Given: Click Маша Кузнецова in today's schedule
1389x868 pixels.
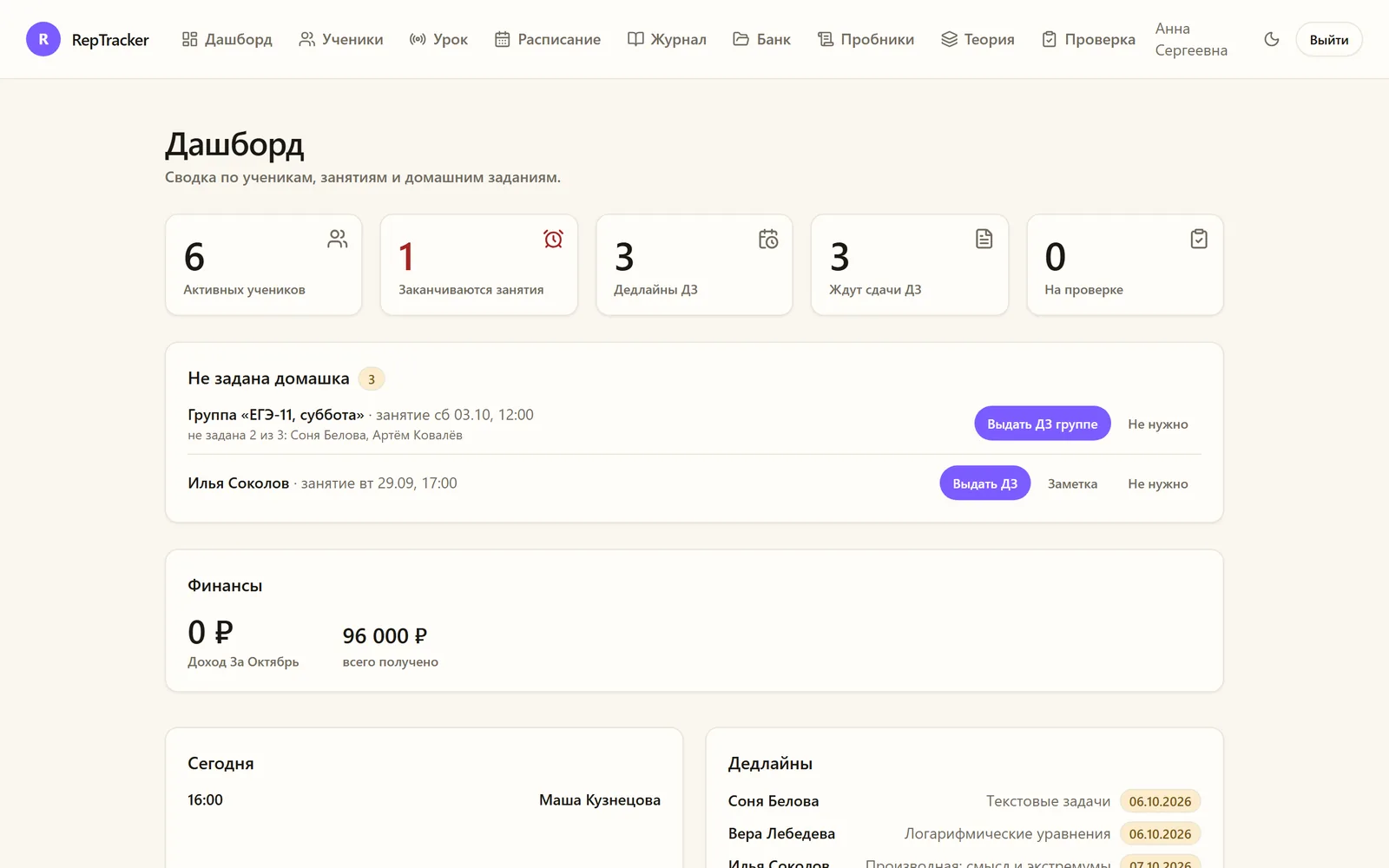Looking at the screenshot, I should pos(600,800).
